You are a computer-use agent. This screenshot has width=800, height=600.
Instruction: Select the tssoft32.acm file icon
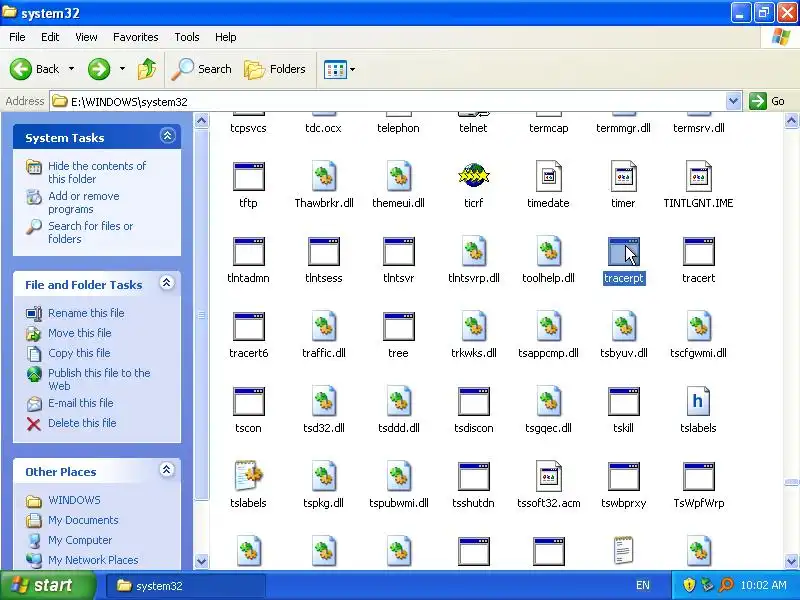(x=548, y=477)
